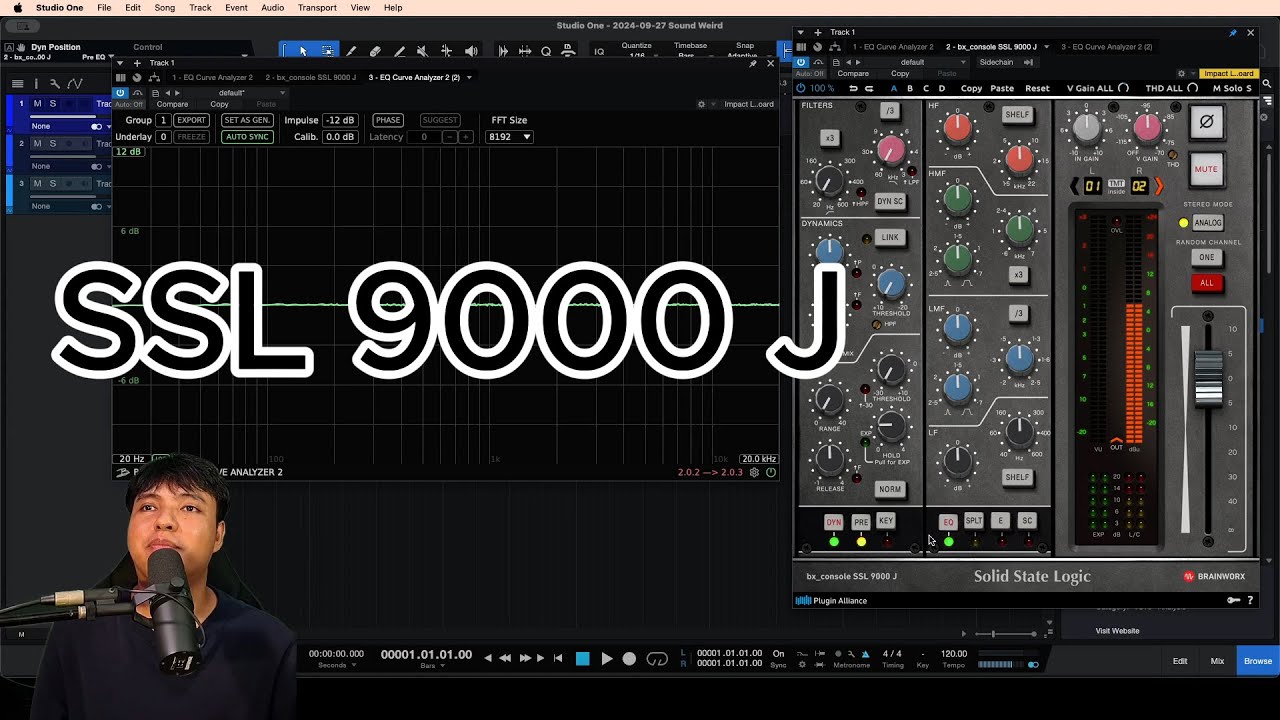
Task: Click the Record button in transport
Action: (629, 659)
